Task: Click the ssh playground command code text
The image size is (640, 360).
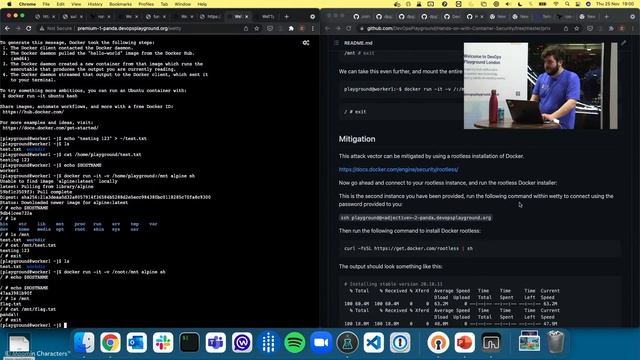Action: [416, 218]
